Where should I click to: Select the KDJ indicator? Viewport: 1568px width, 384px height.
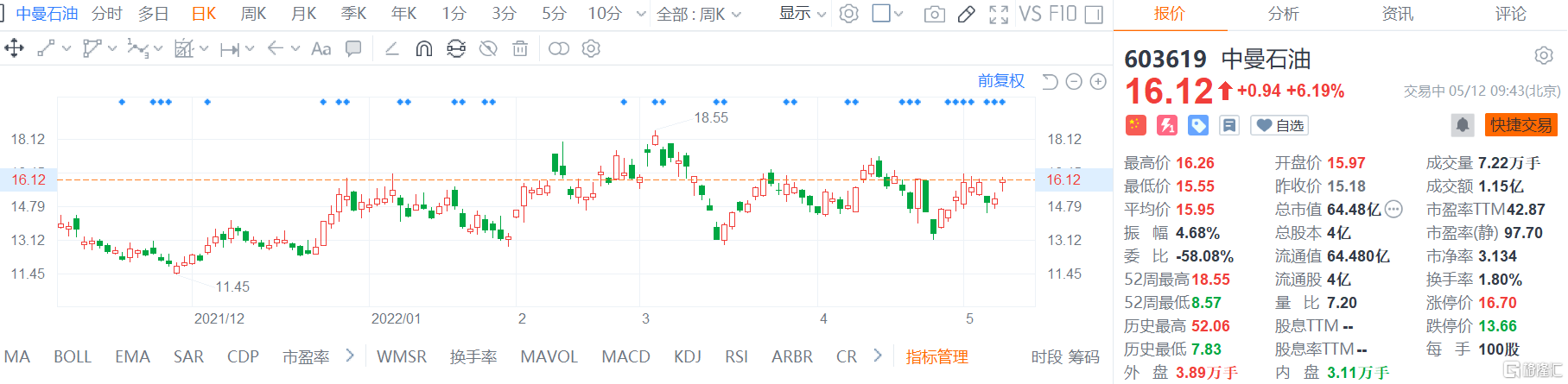pos(688,356)
